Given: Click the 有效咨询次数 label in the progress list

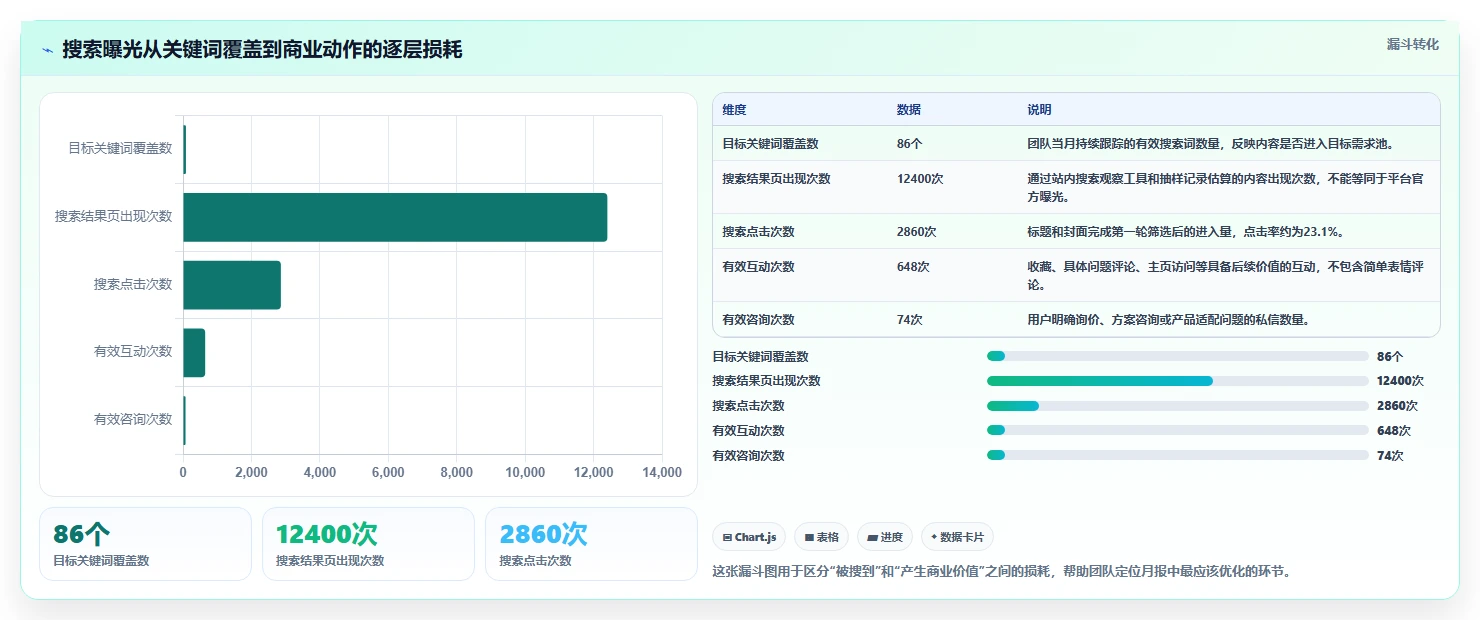Looking at the screenshot, I should pyautogui.click(x=748, y=455).
